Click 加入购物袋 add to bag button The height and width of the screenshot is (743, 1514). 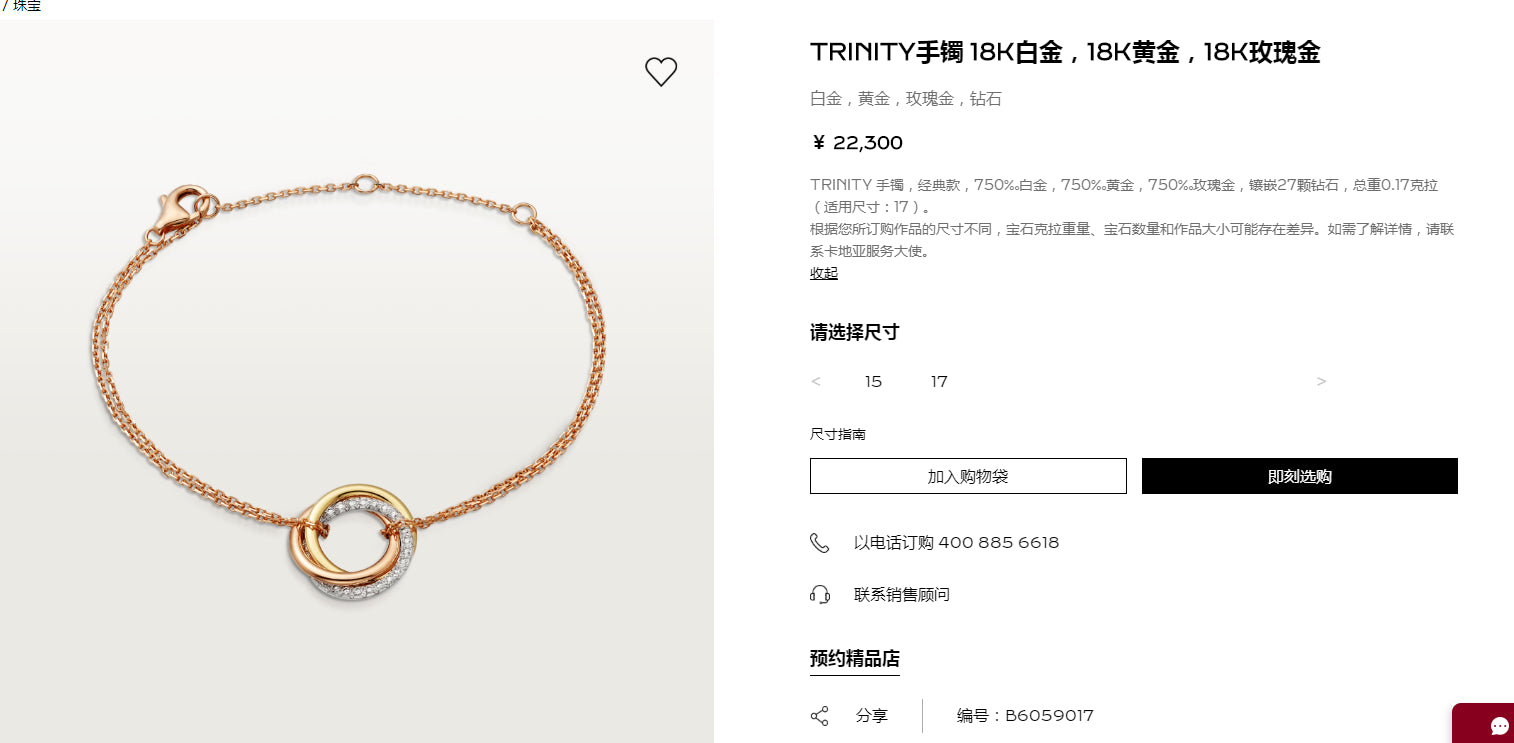pyautogui.click(x=968, y=476)
